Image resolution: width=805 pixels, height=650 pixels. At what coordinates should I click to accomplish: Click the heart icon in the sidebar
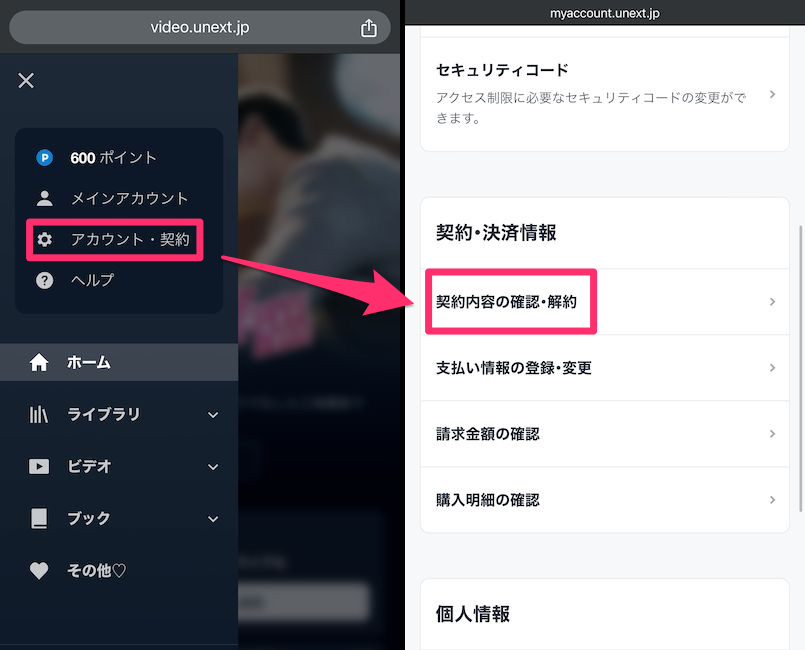point(39,570)
